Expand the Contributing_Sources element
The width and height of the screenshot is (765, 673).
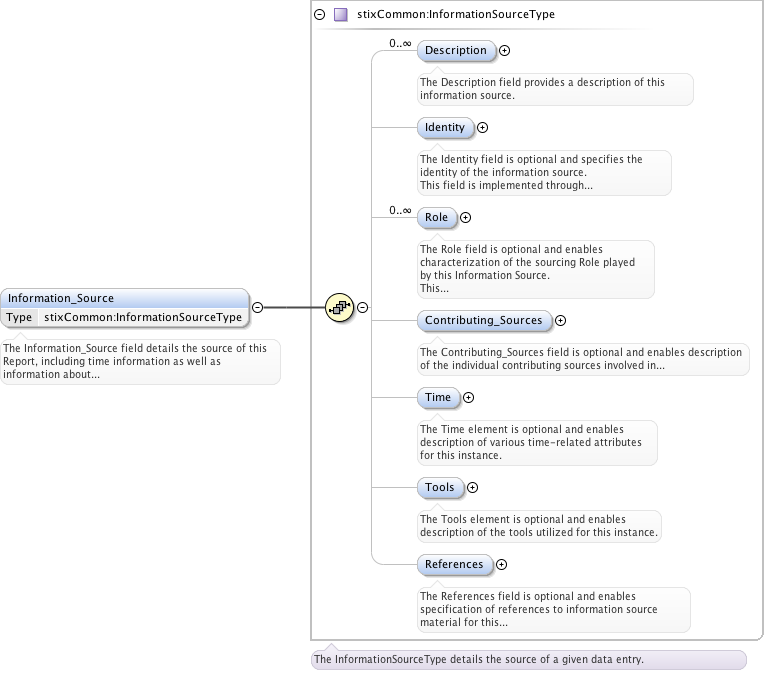click(x=560, y=320)
